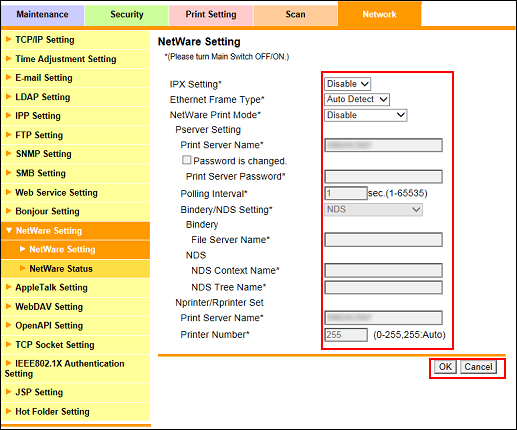The width and height of the screenshot is (517, 430).
Task: Open the IPX Setting dropdown
Action: coord(347,84)
